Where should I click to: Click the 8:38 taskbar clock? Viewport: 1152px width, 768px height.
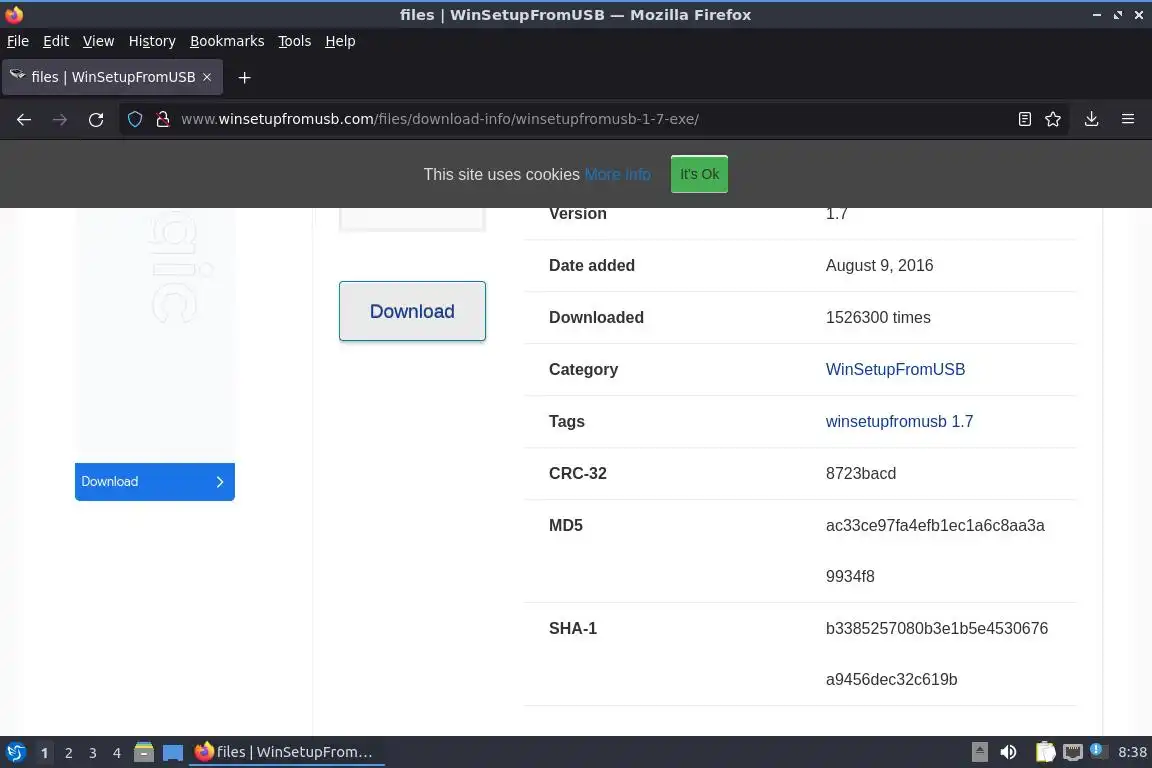1132,753
